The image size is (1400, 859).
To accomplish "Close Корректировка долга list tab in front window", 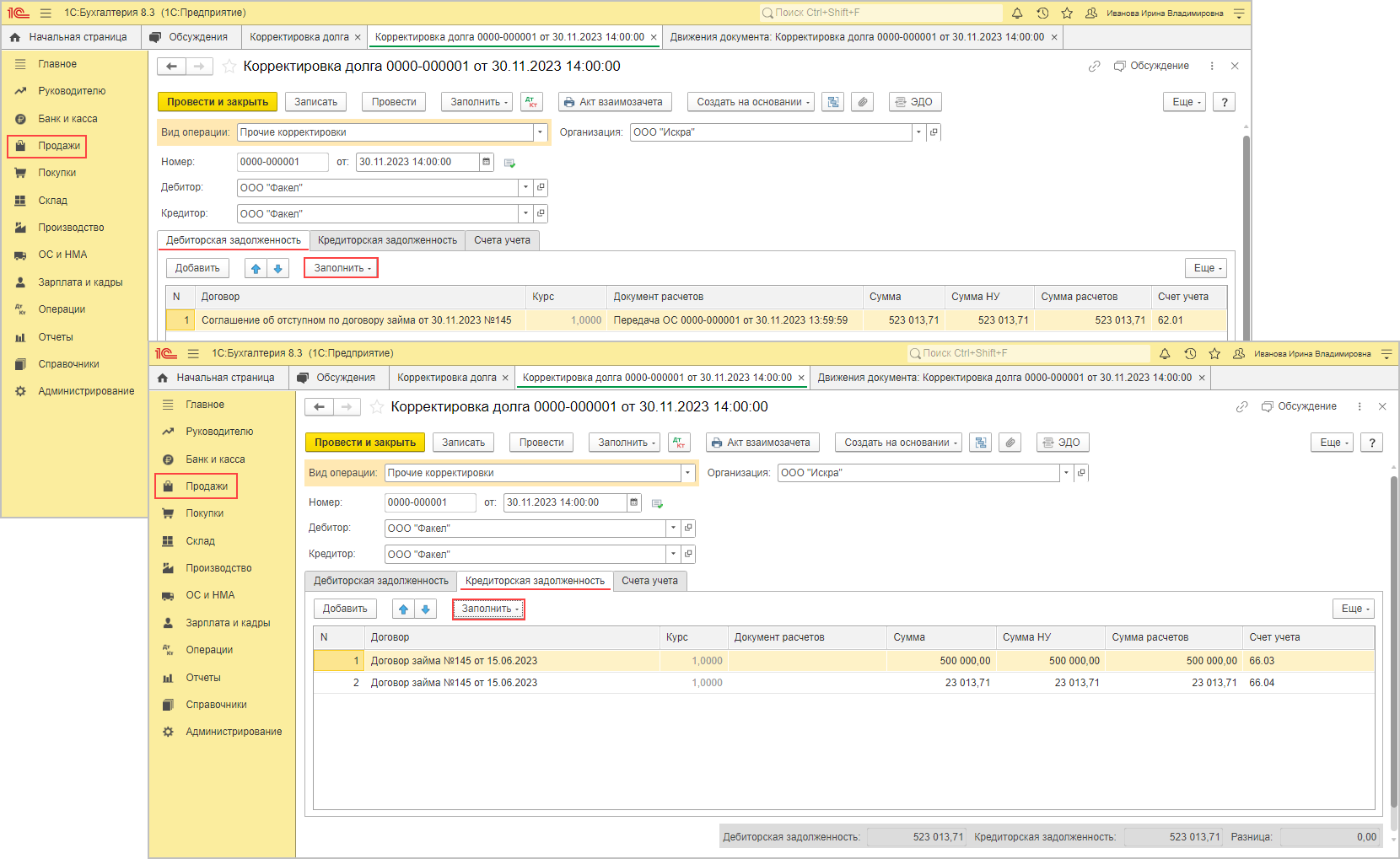I will click(505, 378).
